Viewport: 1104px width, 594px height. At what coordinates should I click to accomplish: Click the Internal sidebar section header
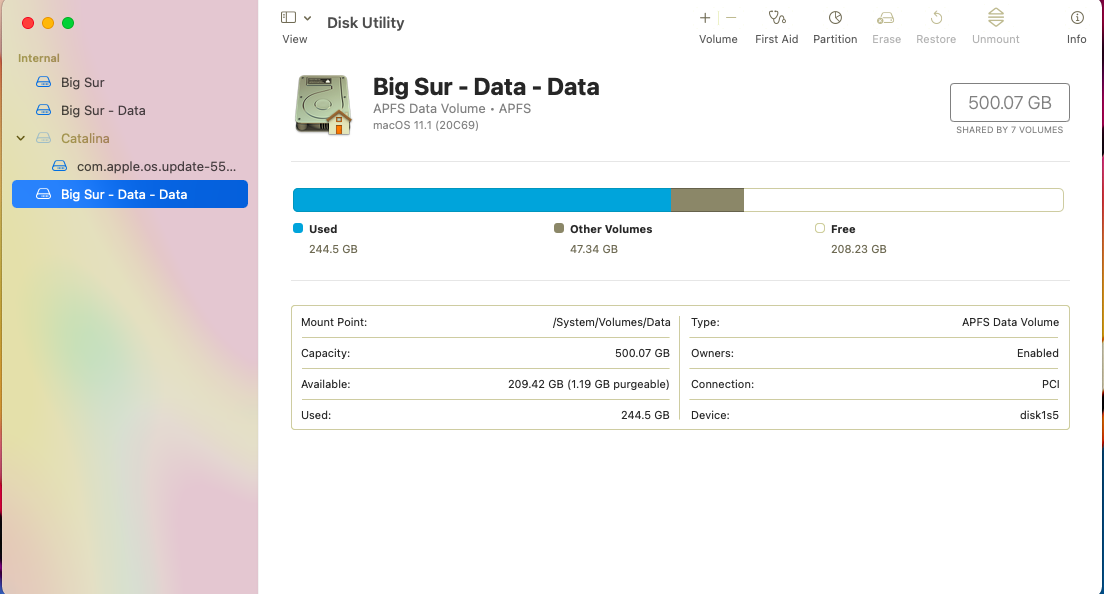pyautogui.click(x=39, y=58)
